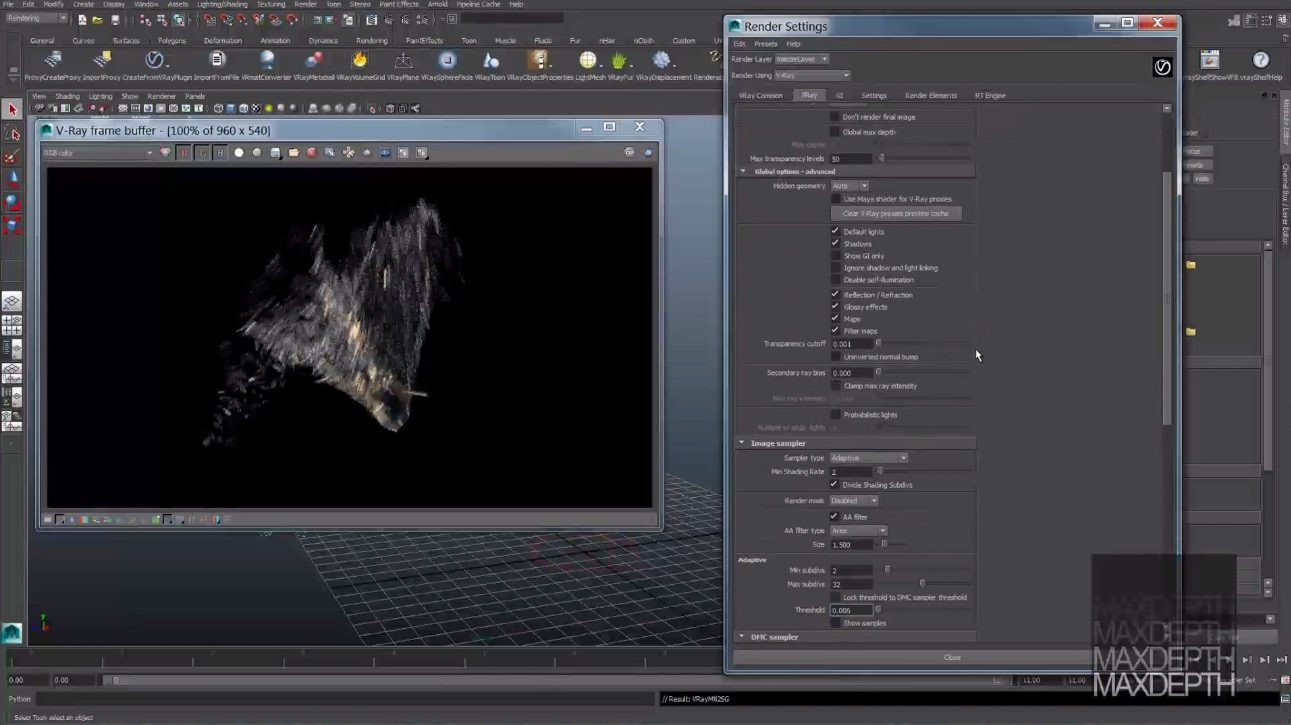
Task: Click the white circle alpha icon in frame buffer
Action: tap(239, 153)
